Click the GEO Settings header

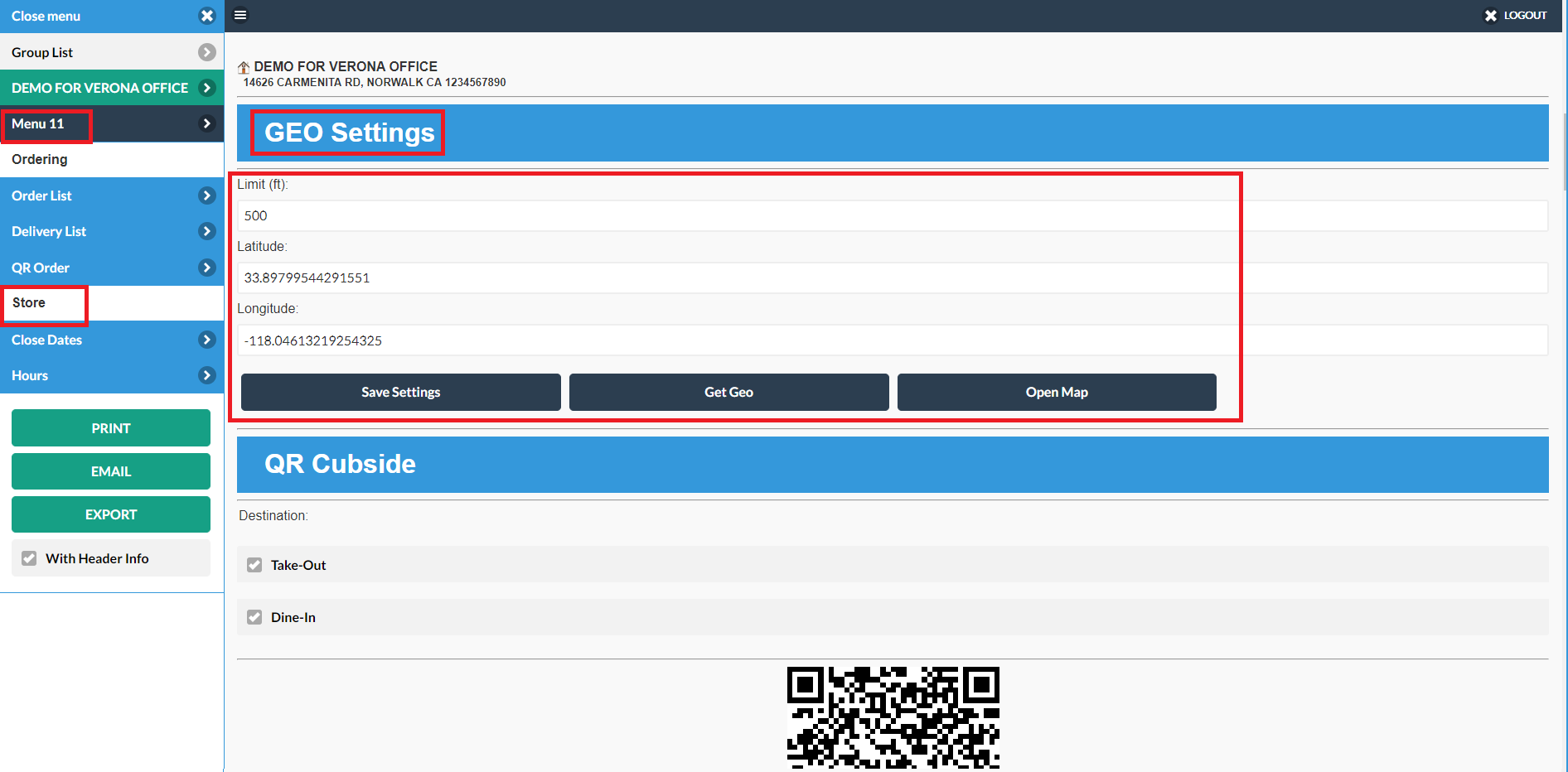click(x=893, y=133)
